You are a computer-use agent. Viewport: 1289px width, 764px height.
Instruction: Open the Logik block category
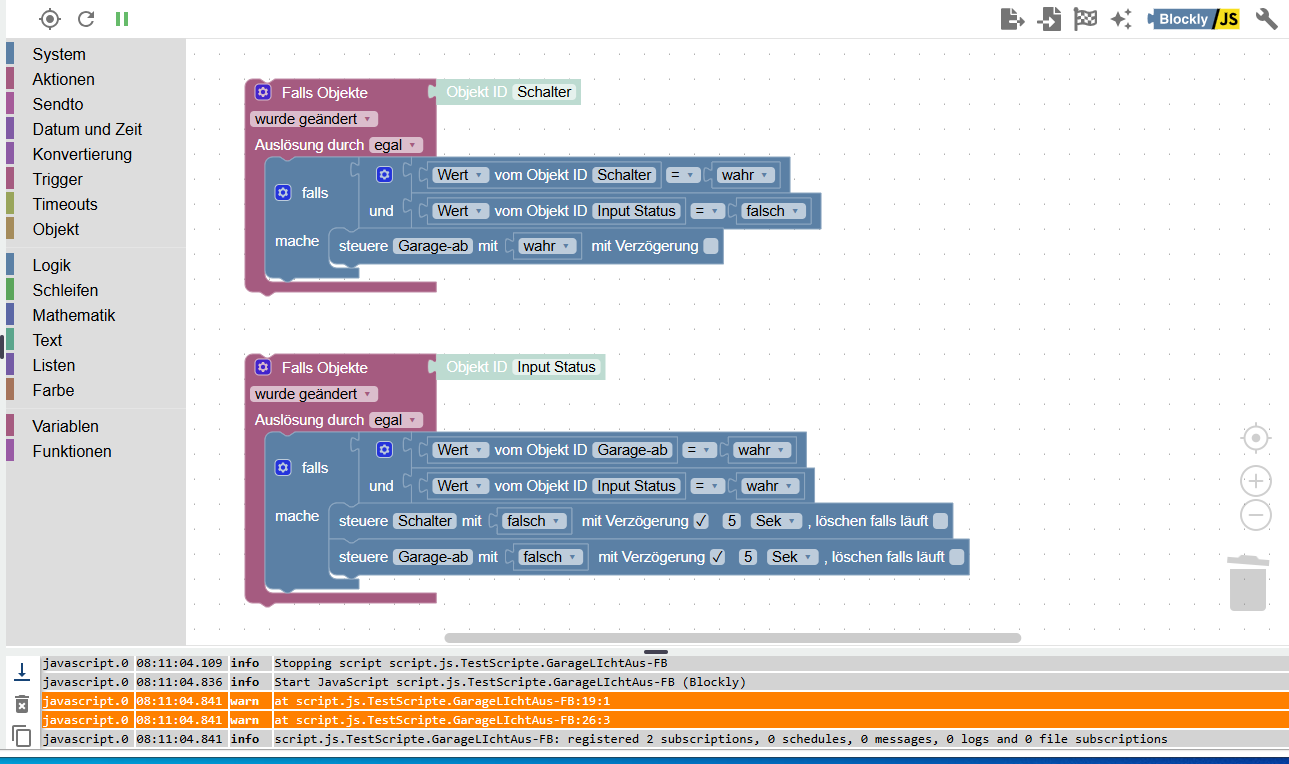coord(52,265)
